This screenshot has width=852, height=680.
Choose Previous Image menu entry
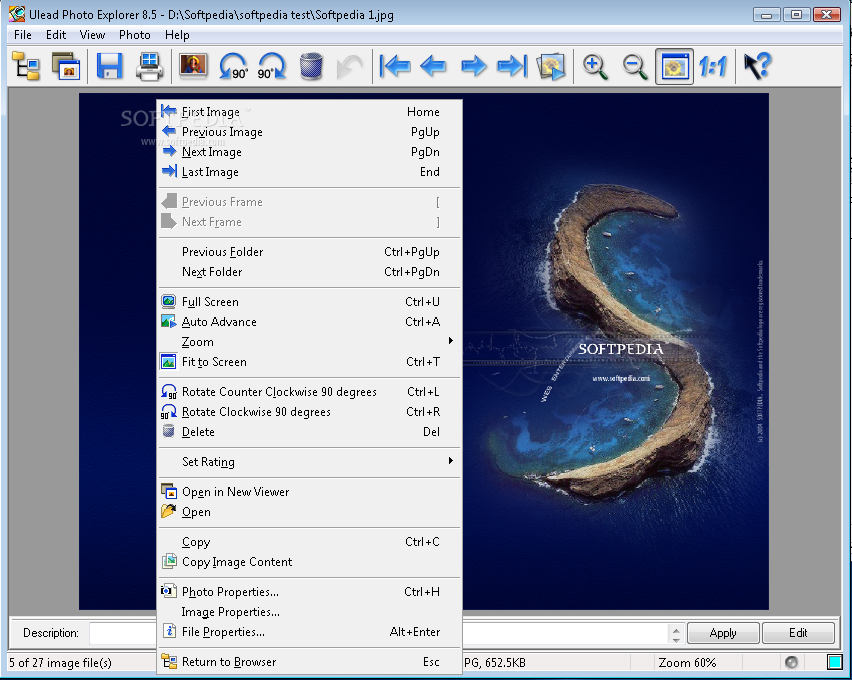pyautogui.click(x=310, y=132)
